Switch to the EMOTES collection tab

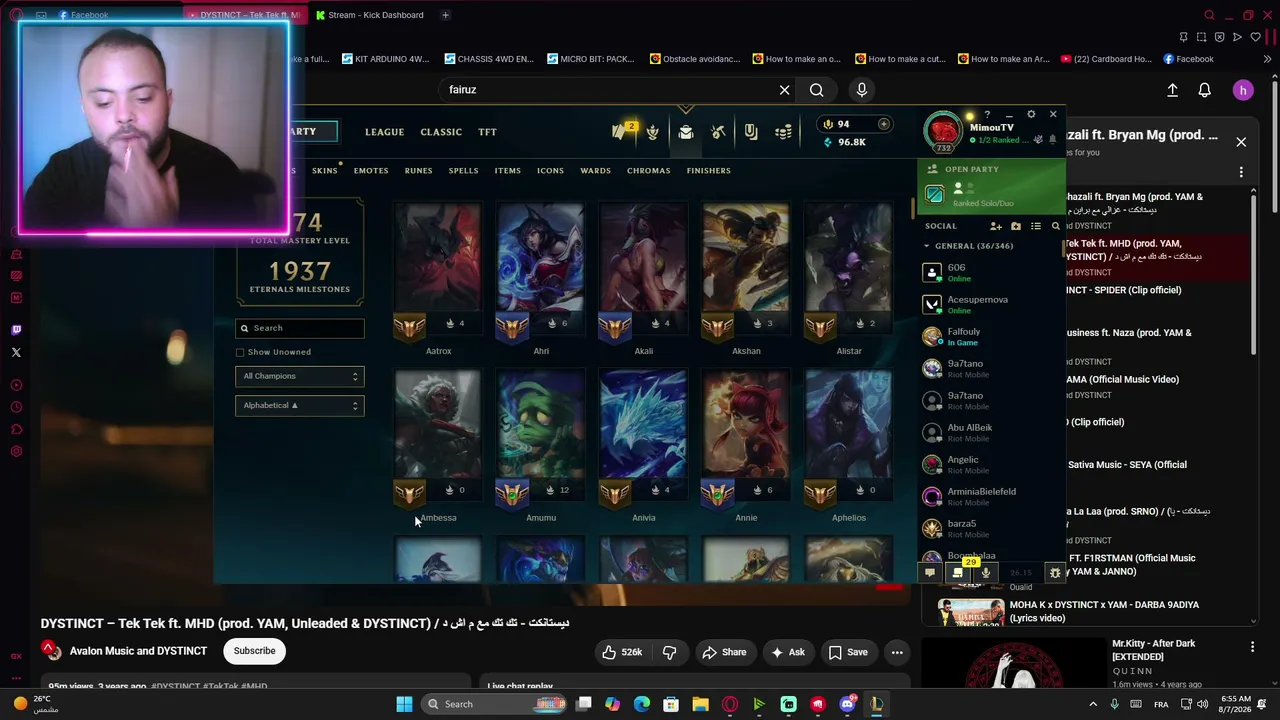[371, 171]
